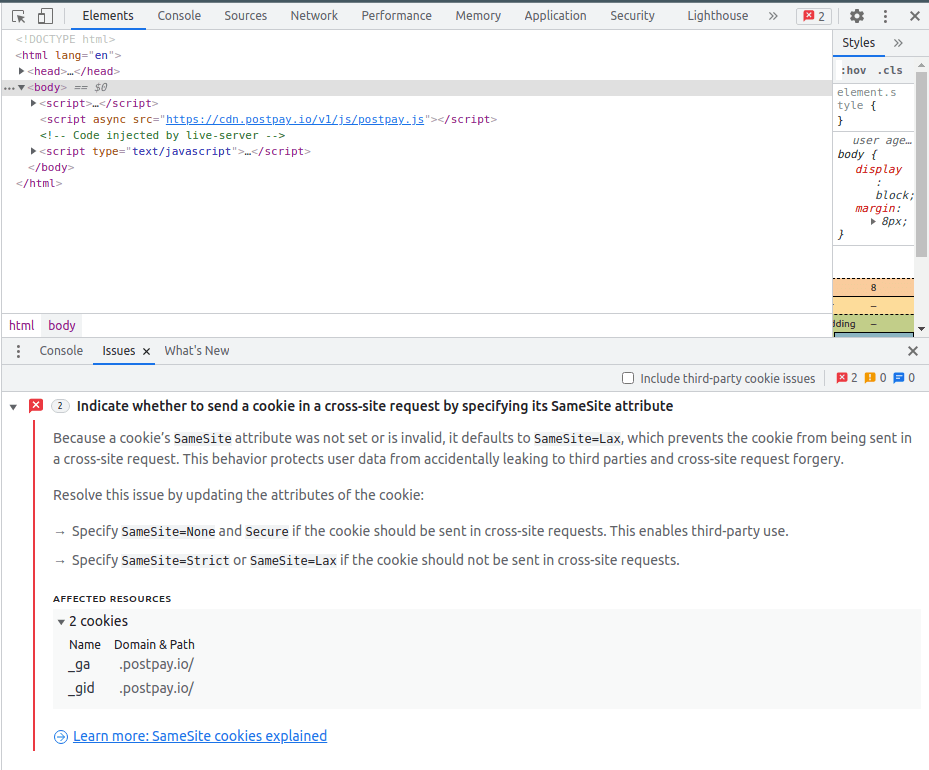
Task: Open DevTools settings gear
Action: (x=857, y=16)
